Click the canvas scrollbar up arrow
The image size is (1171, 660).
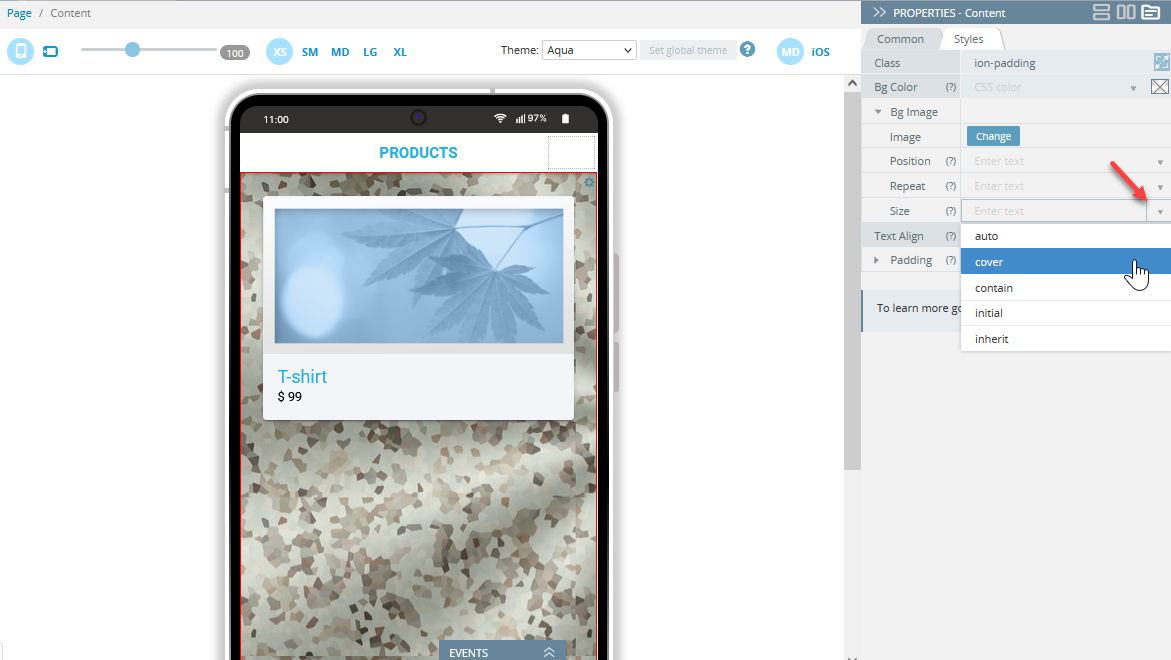coord(852,84)
